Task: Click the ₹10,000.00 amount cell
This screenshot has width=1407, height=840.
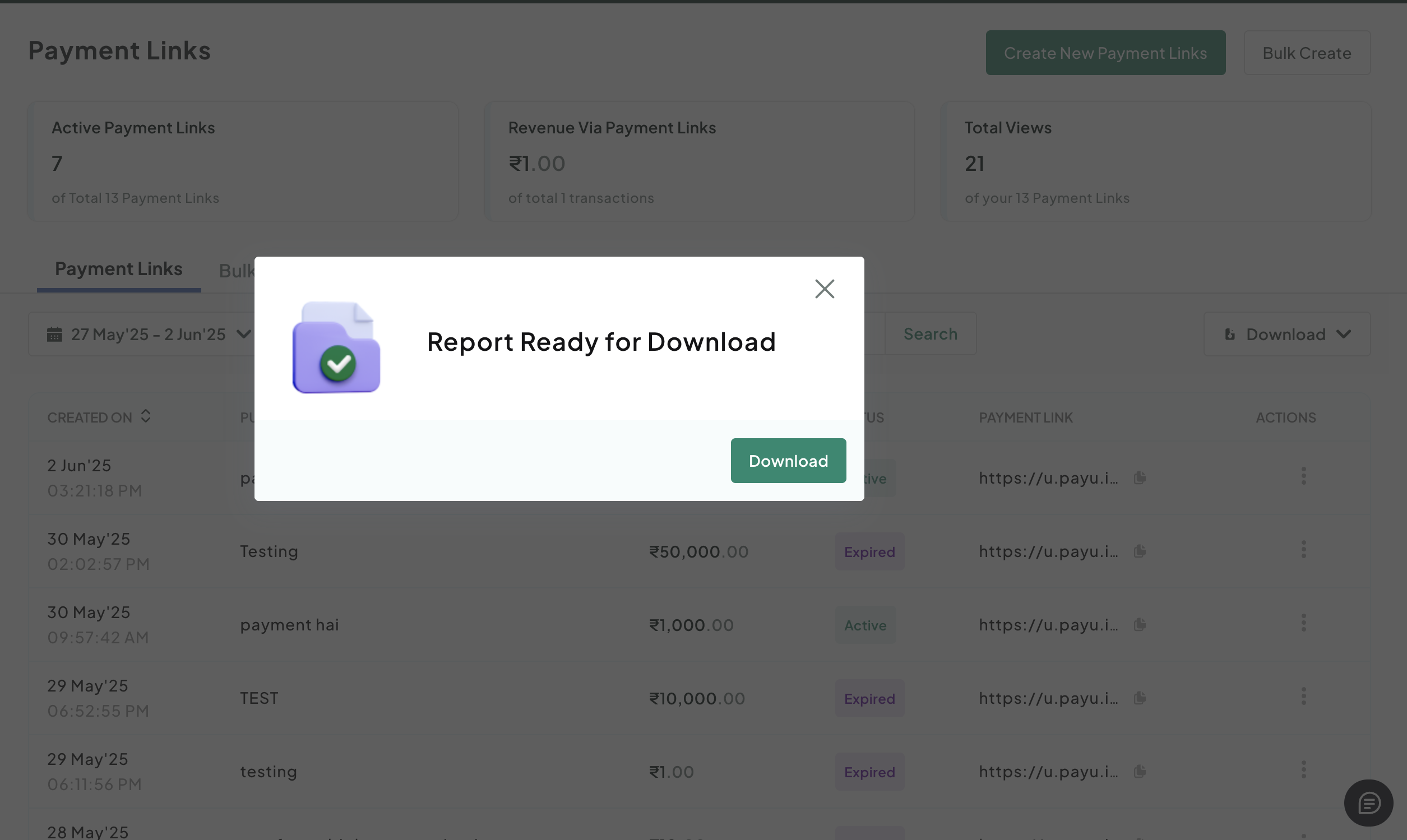Action: point(697,698)
